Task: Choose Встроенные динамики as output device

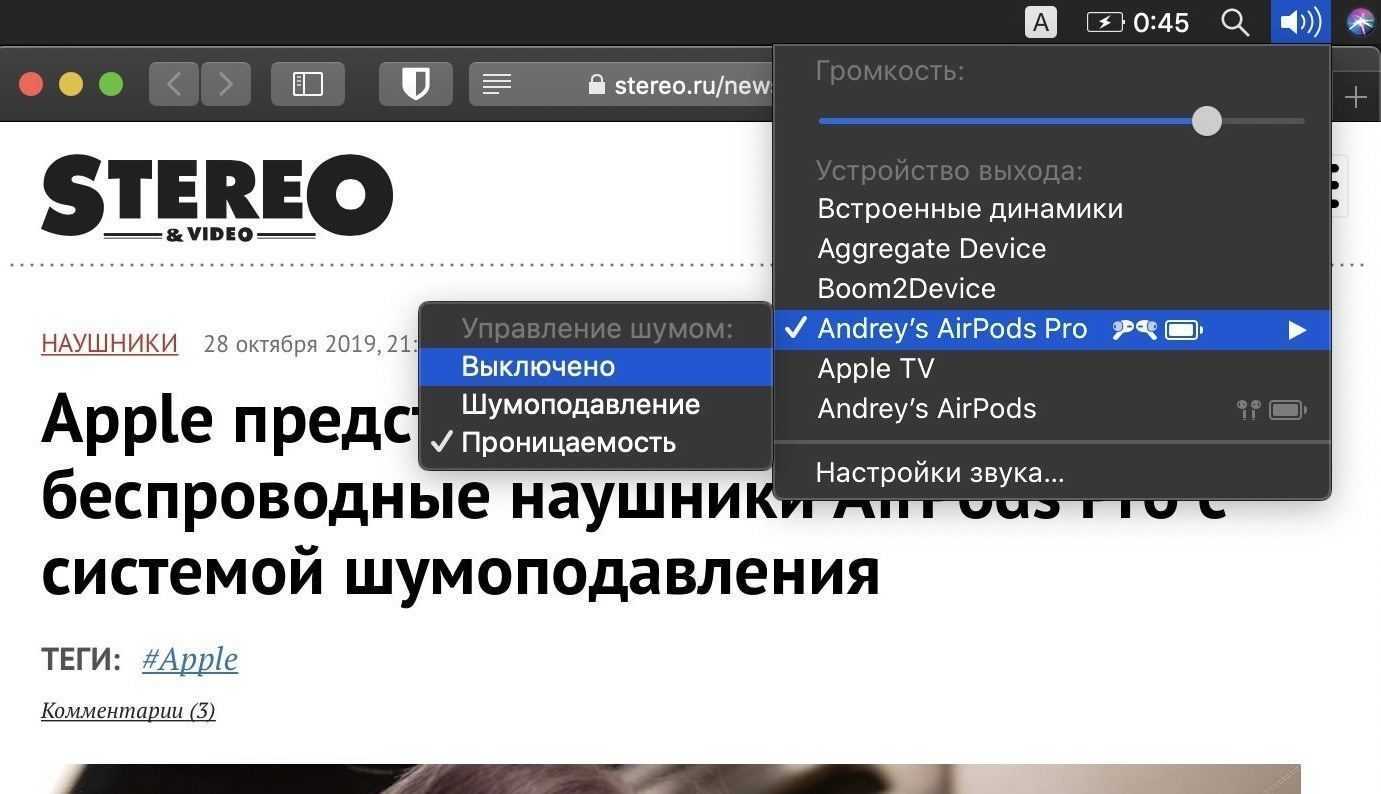Action: tap(969, 209)
